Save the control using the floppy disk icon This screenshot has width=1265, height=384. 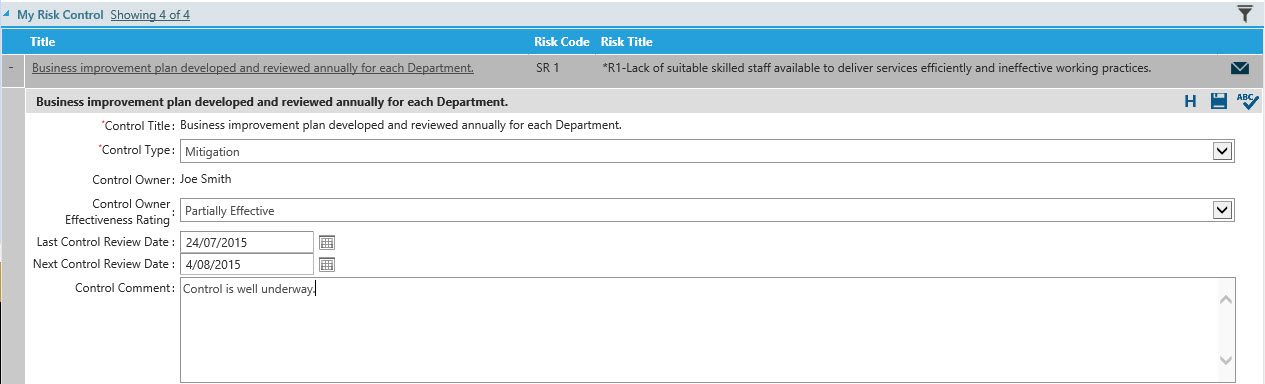(x=1219, y=101)
